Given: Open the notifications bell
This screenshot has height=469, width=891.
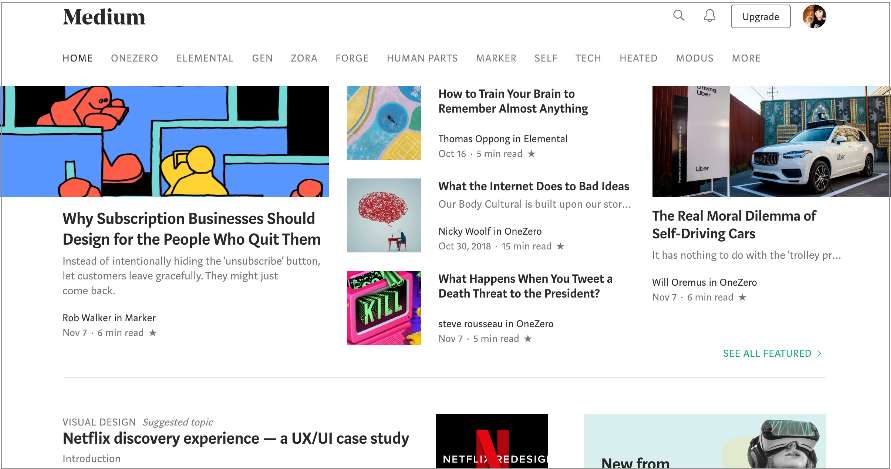Looking at the screenshot, I should [709, 16].
